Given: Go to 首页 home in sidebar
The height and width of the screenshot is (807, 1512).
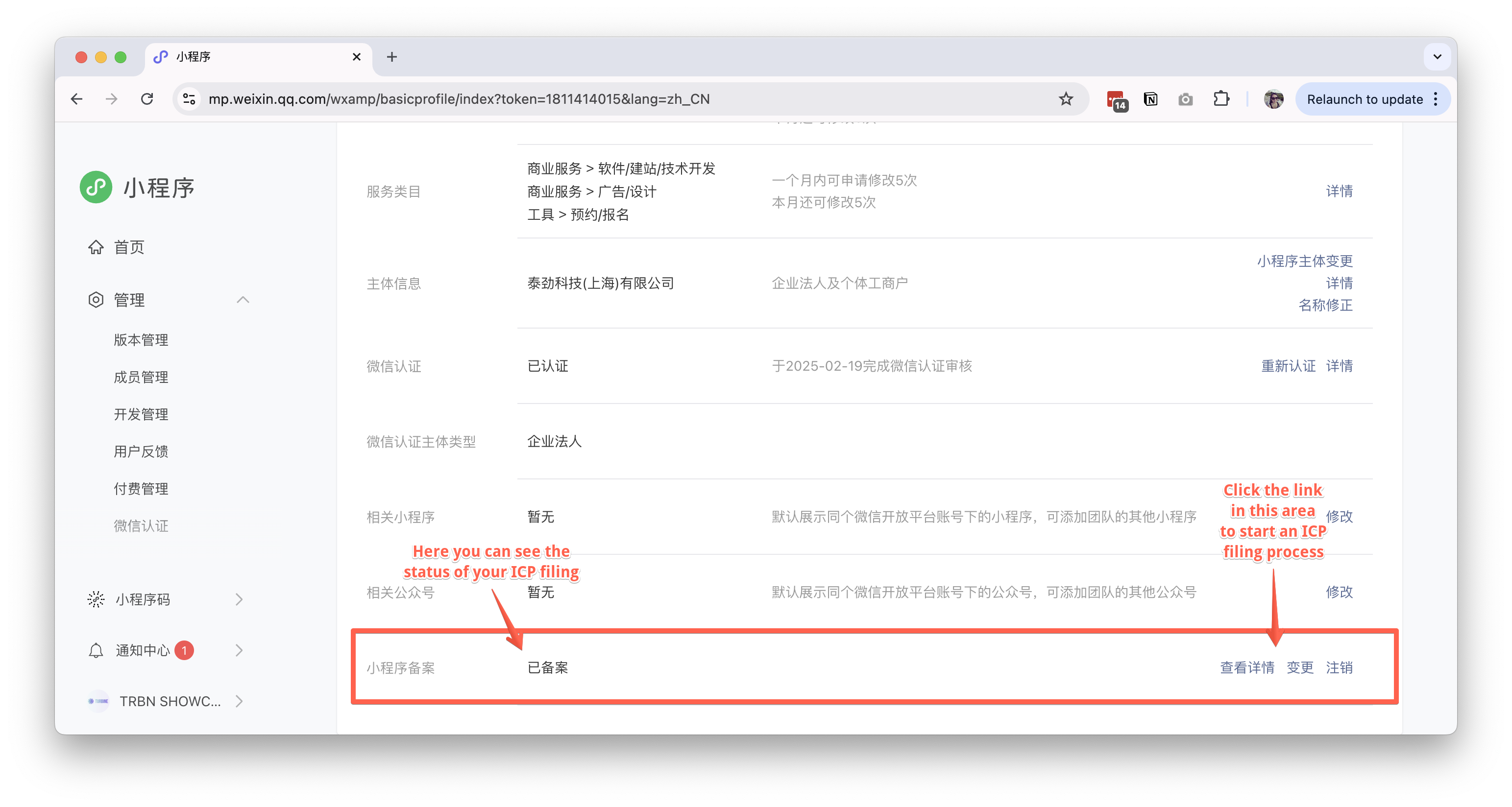Looking at the screenshot, I should tap(128, 247).
